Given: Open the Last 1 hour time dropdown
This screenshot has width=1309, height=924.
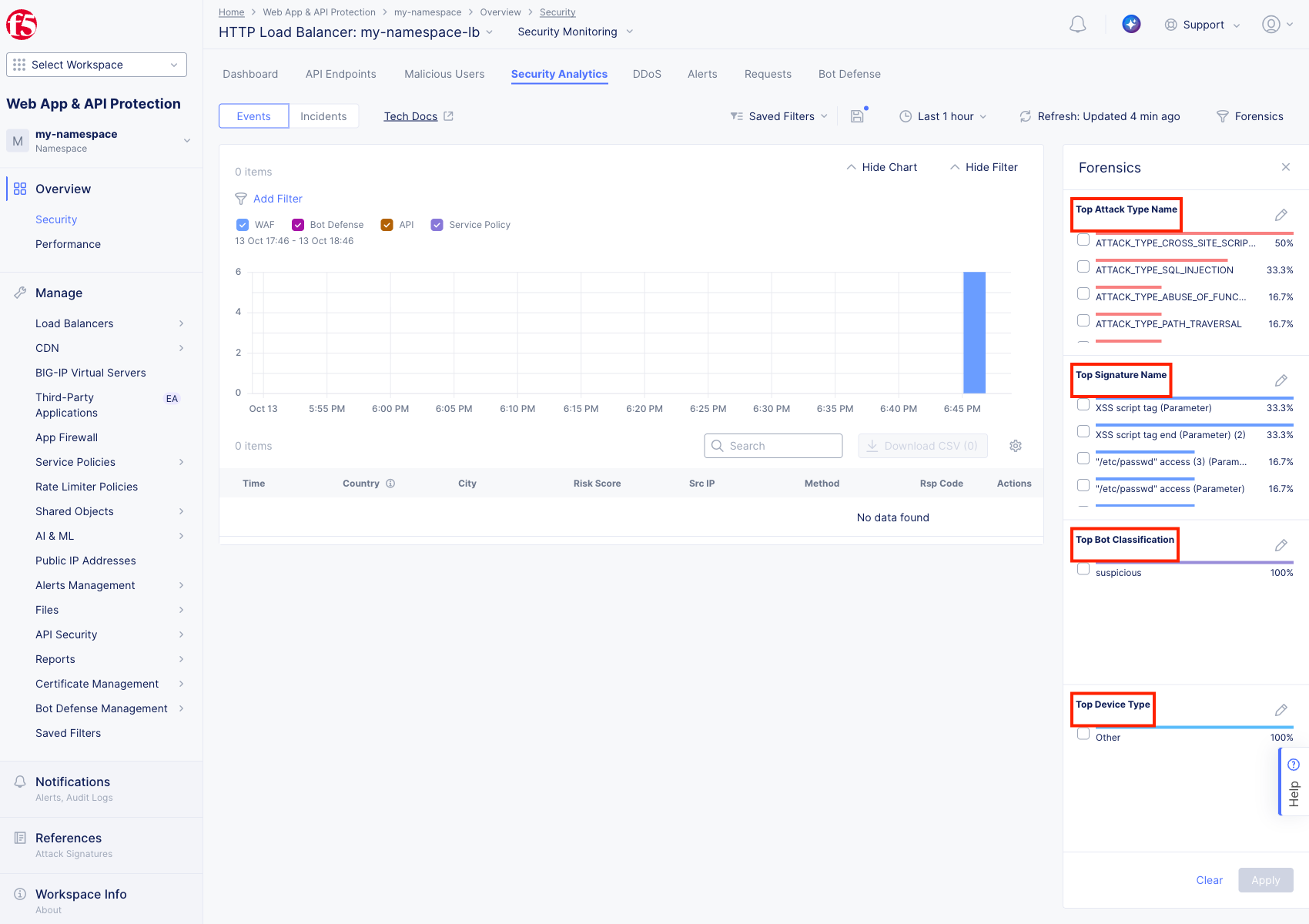Looking at the screenshot, I should click(943, 116).
